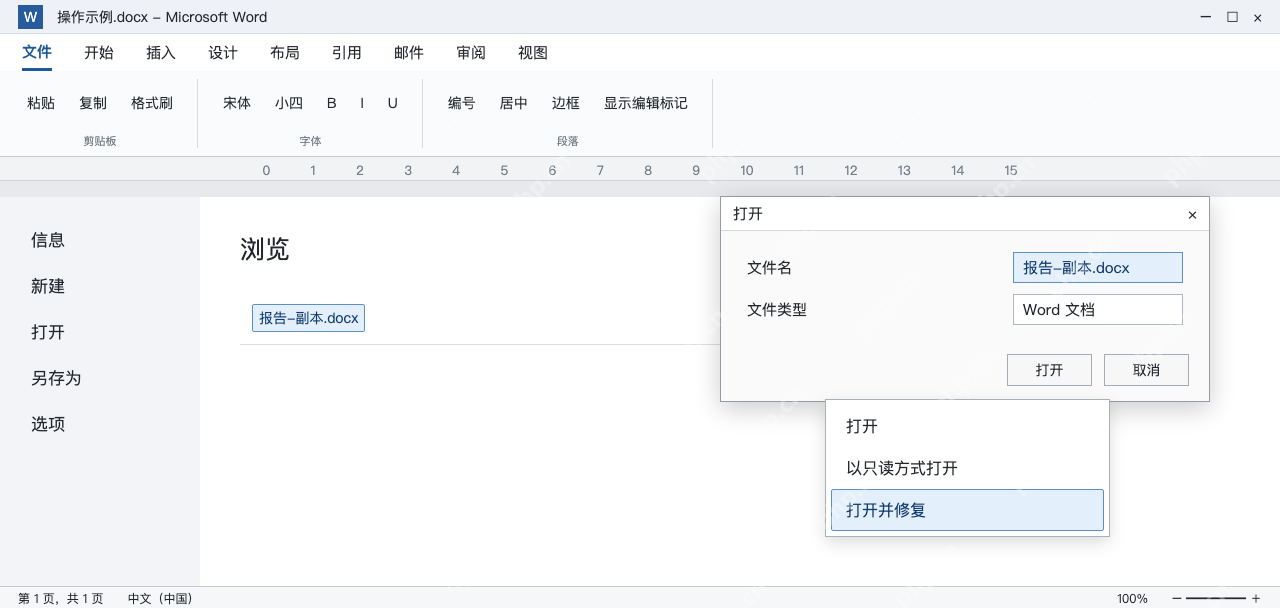
Task: Select the first 打开 entry in the dropdown menu
Action: pyautogui.click(x=967, y=426)
